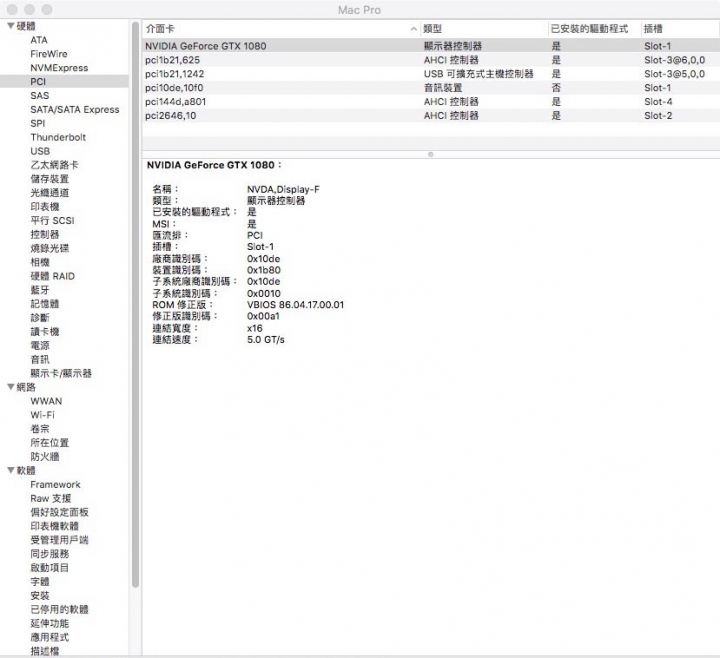Select FireWire in the sidebar
The height and width of the screenshot is (658, 720).
(x=49, y=54)
